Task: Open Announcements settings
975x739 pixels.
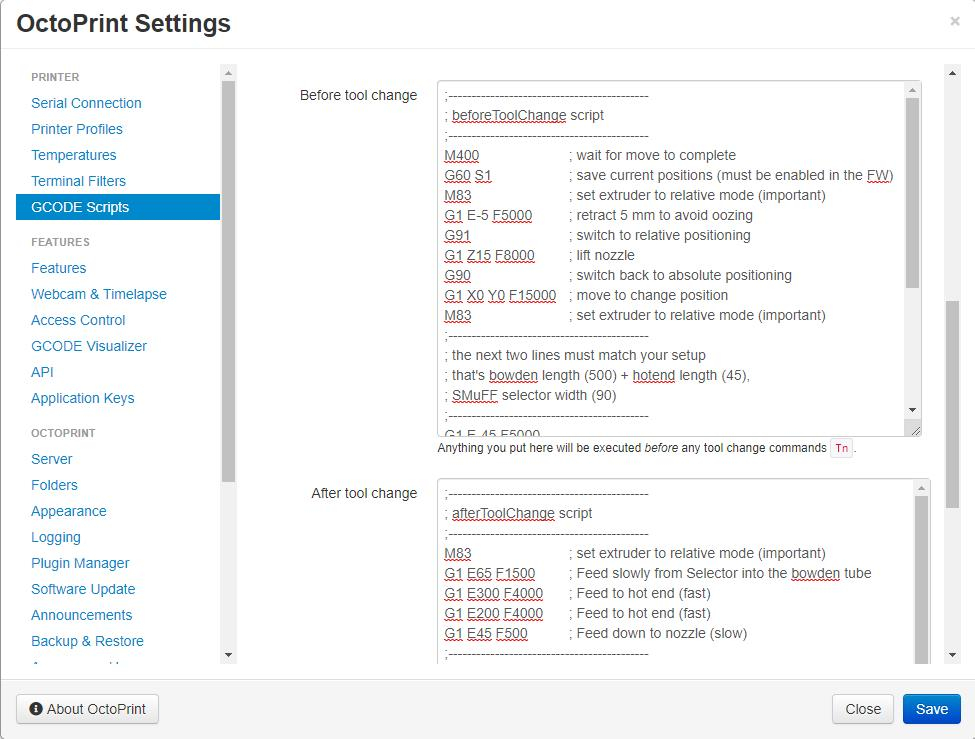Action: click(x=81, y=615)
